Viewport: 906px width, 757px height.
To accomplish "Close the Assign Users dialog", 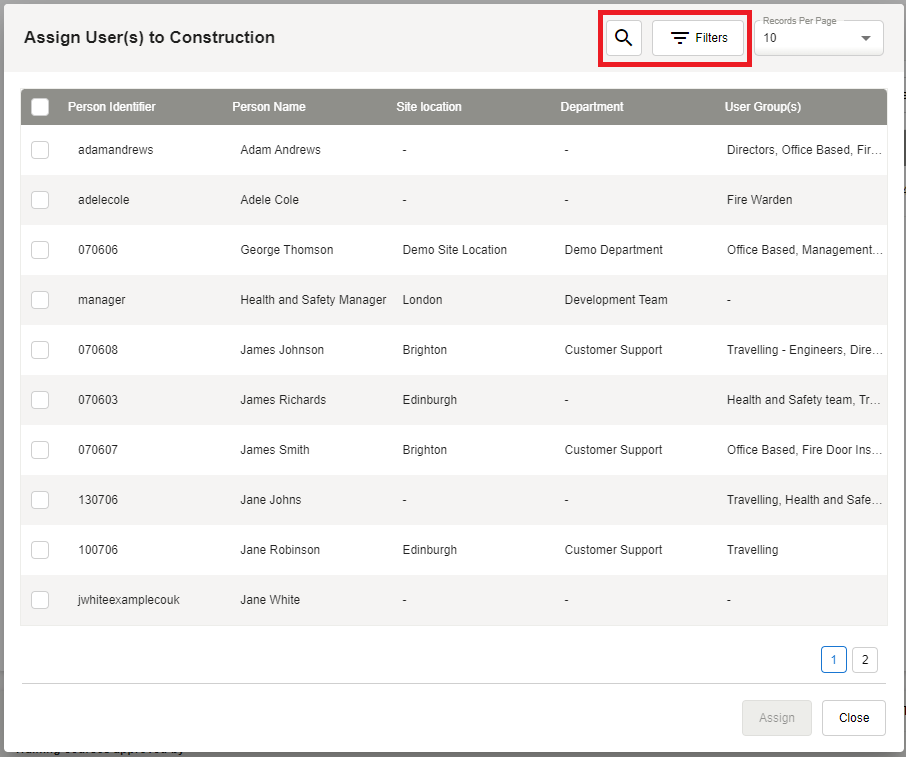I will (853, 718).
